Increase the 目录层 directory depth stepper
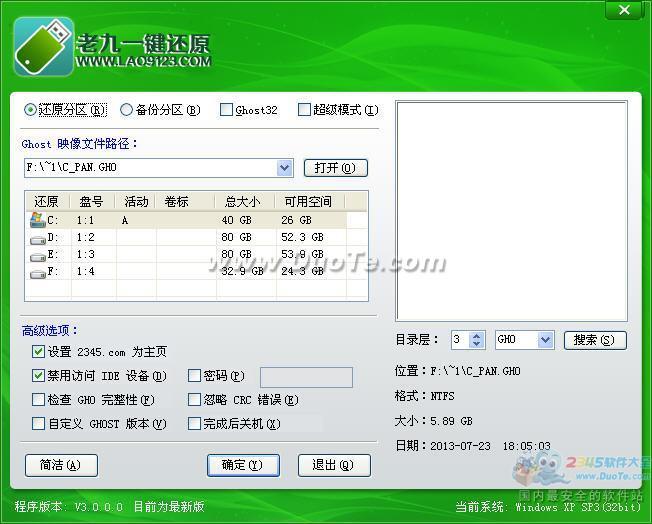652x524 pixels. coord(477,336)
